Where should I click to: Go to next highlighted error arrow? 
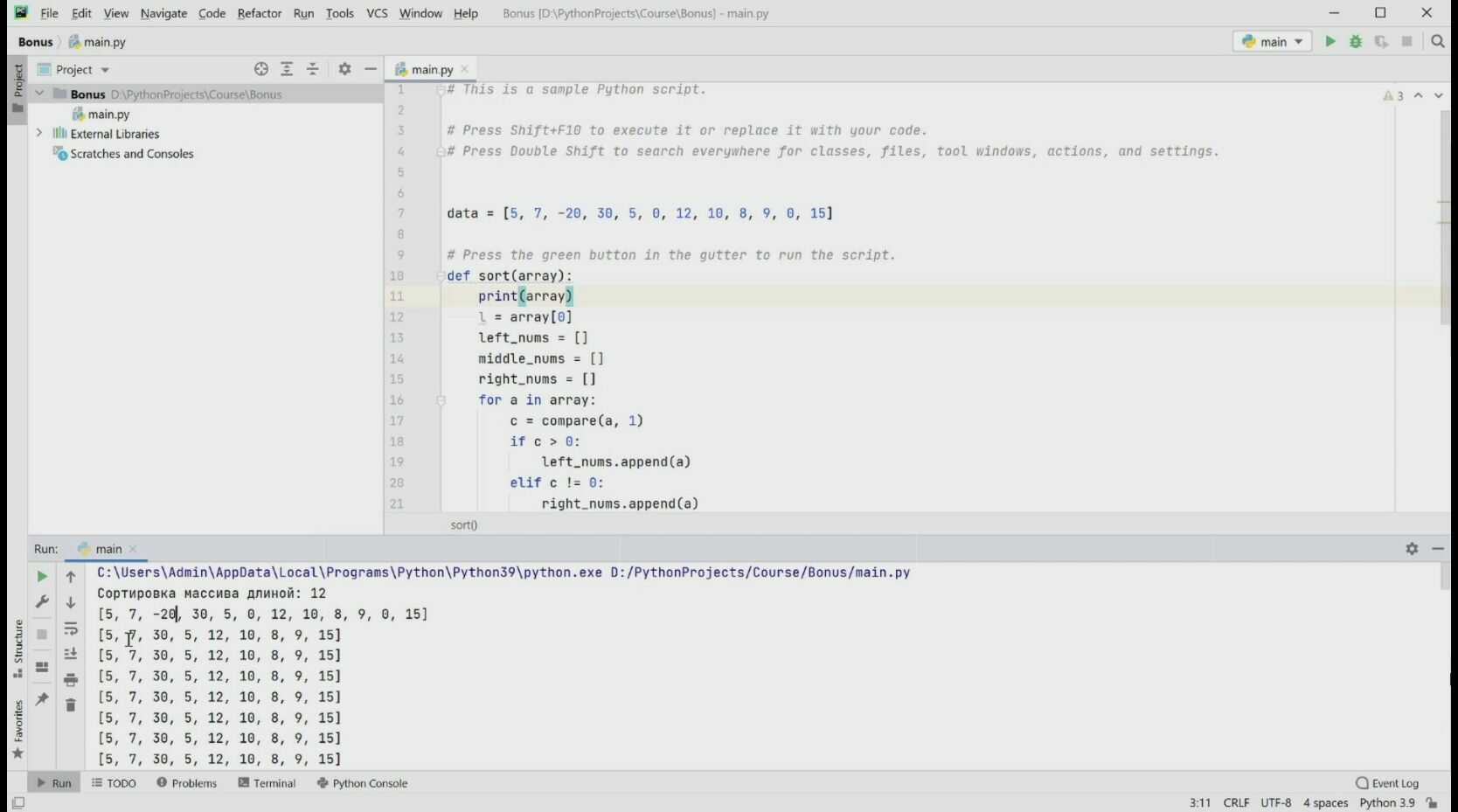1439,96
